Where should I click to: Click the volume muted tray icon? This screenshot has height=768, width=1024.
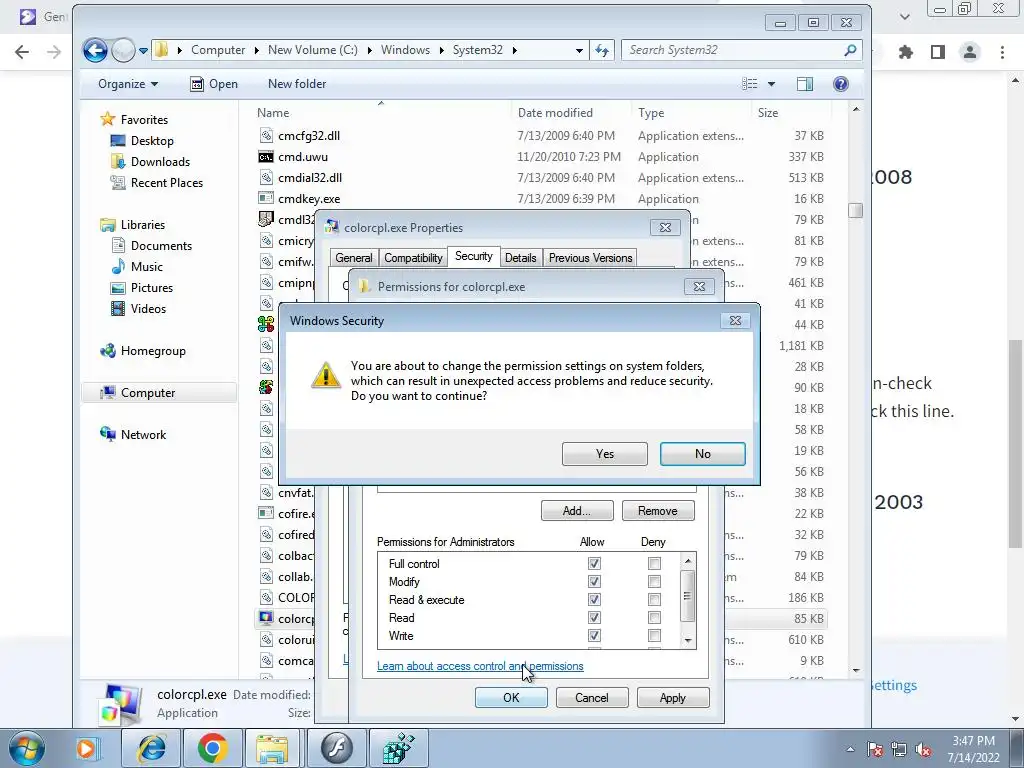coord(923,750)
